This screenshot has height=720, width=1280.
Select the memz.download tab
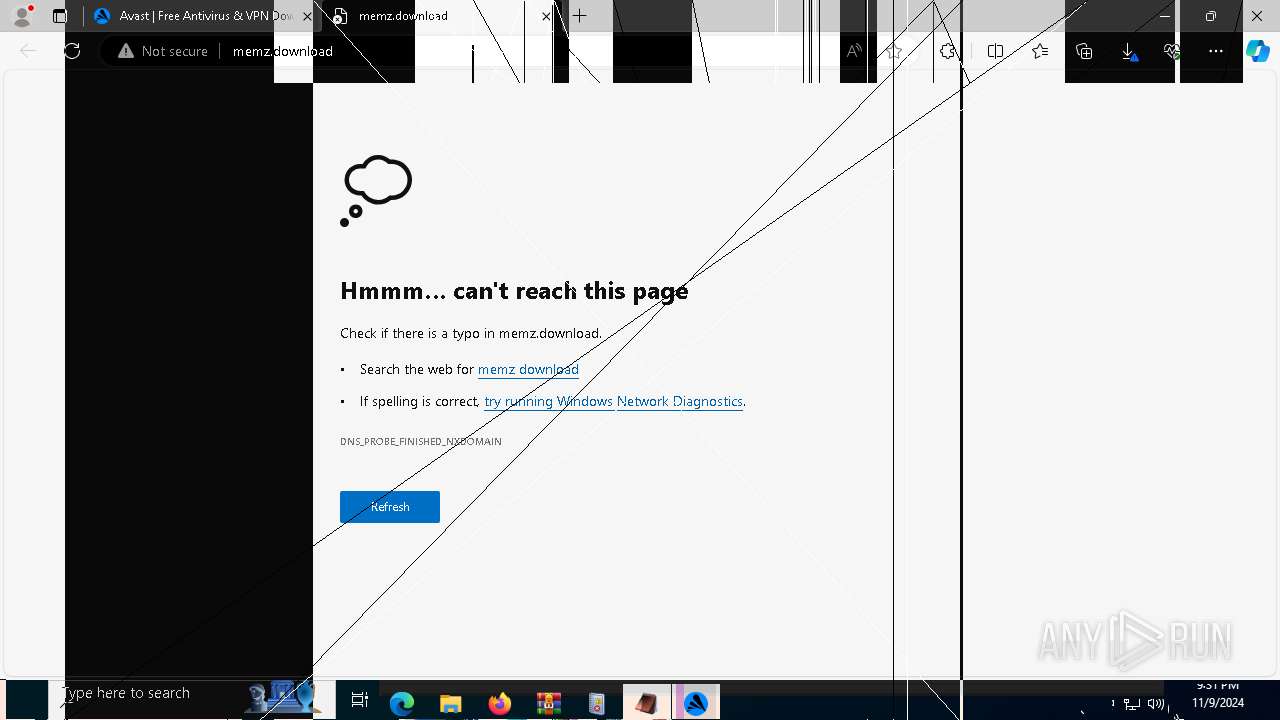[x=440, y=16]
